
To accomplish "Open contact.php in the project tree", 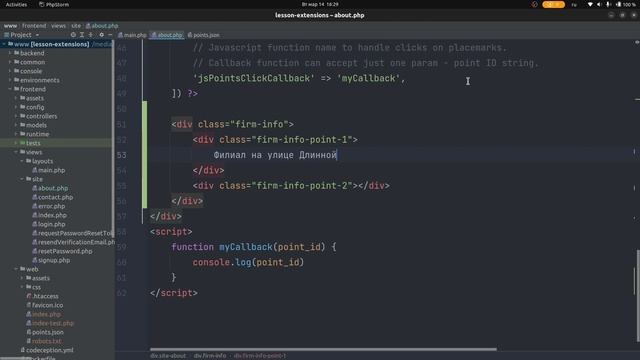I will pyautogui.click(x=53, y=197).
